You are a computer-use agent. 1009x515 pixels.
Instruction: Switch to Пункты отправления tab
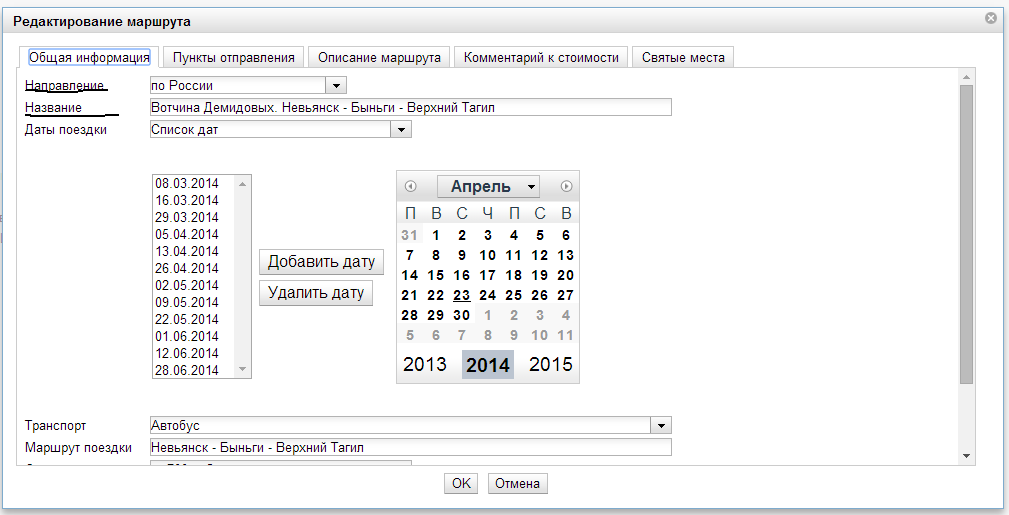point(233,57)
